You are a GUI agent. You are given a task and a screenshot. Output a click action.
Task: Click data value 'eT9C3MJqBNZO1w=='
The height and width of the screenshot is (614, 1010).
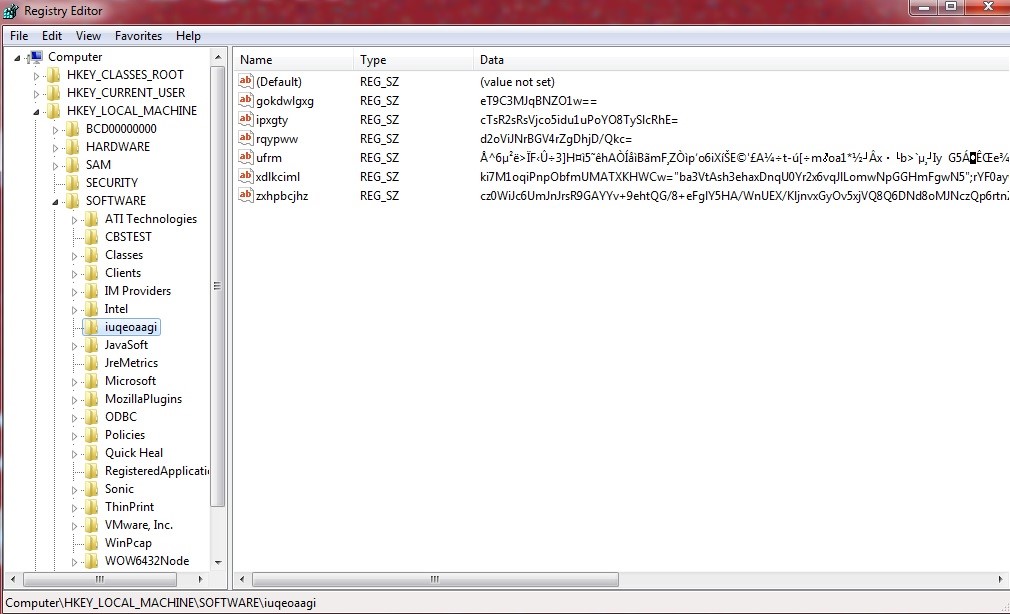click(538, 101)
